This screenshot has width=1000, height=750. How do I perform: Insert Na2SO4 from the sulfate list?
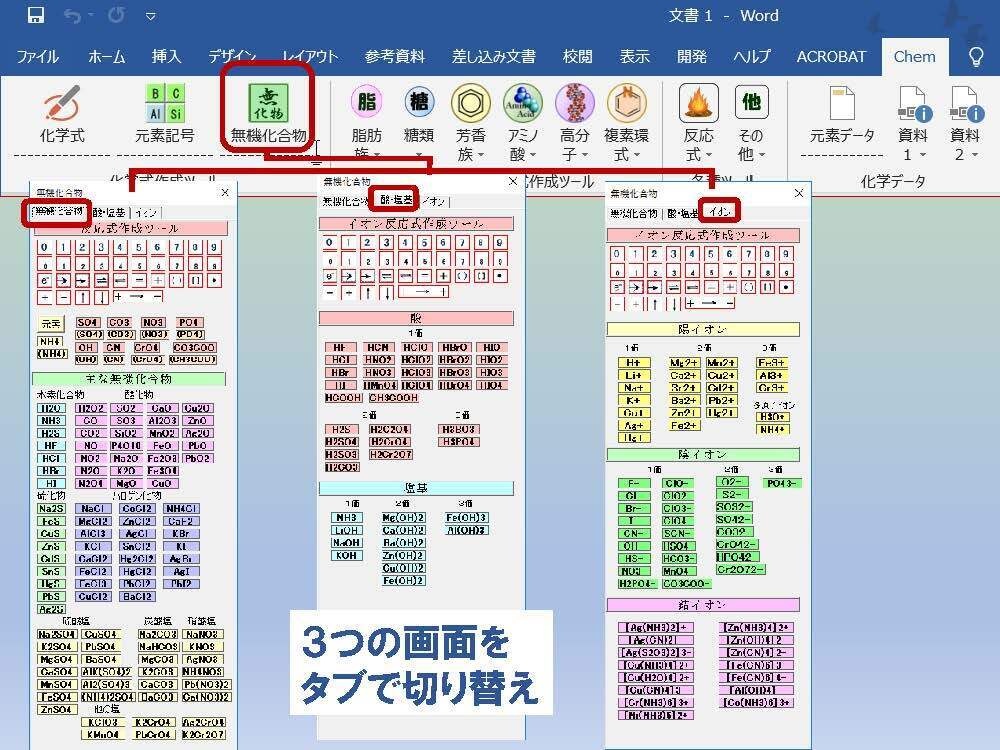57,634
